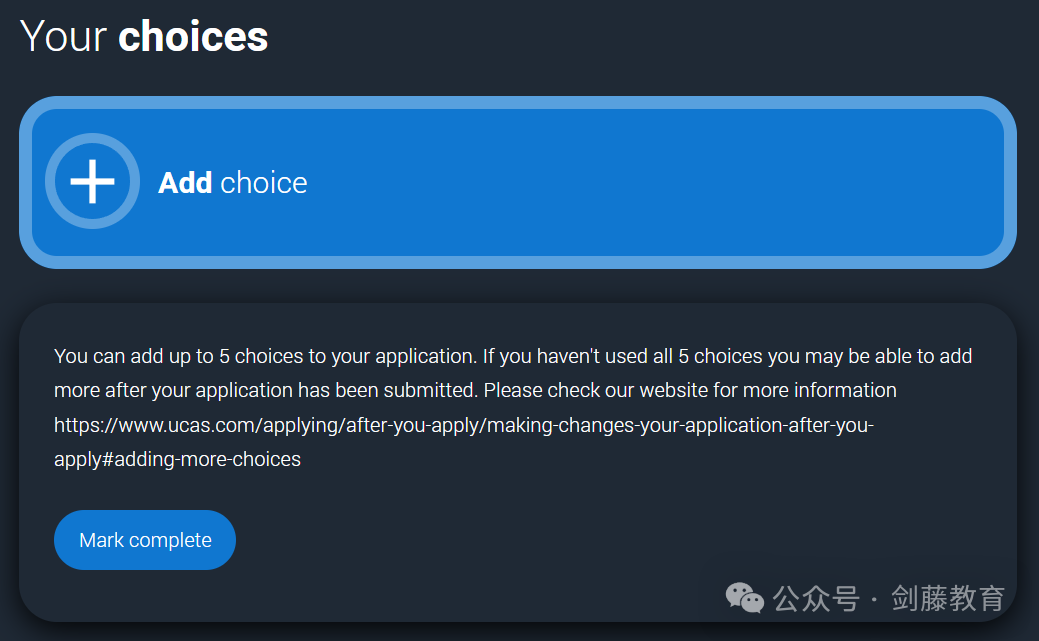This screenshot has height=641, width=1039.
Task: Click blank space beside Mark complete button
Action: [x=464, y=540]
